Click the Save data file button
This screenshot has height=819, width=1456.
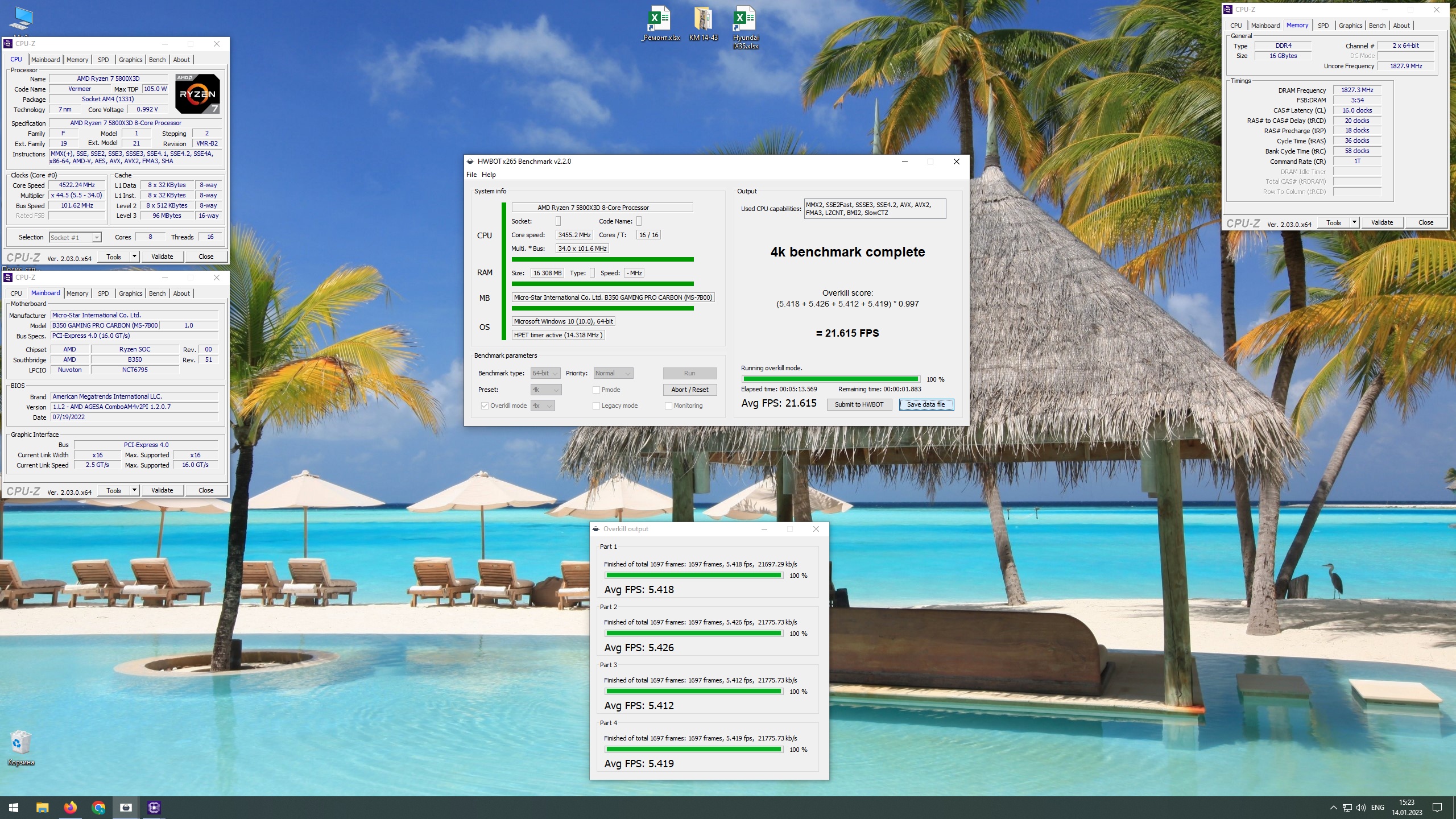click(926, 404)
